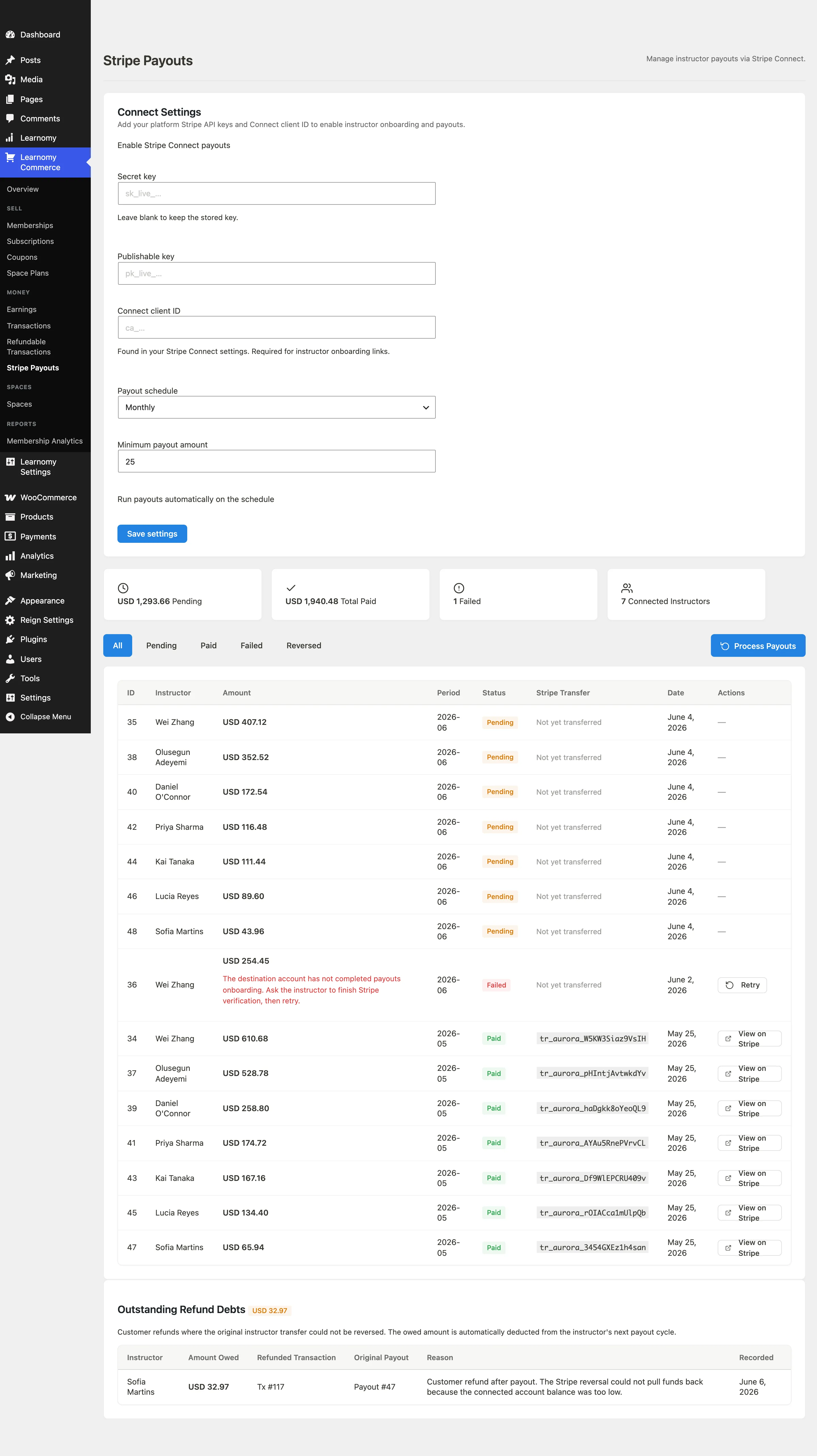The width and height of the screenshot is (817, 1456).
Task: Click the USD 407.12 amount cell
Action: tap(244, 722)
